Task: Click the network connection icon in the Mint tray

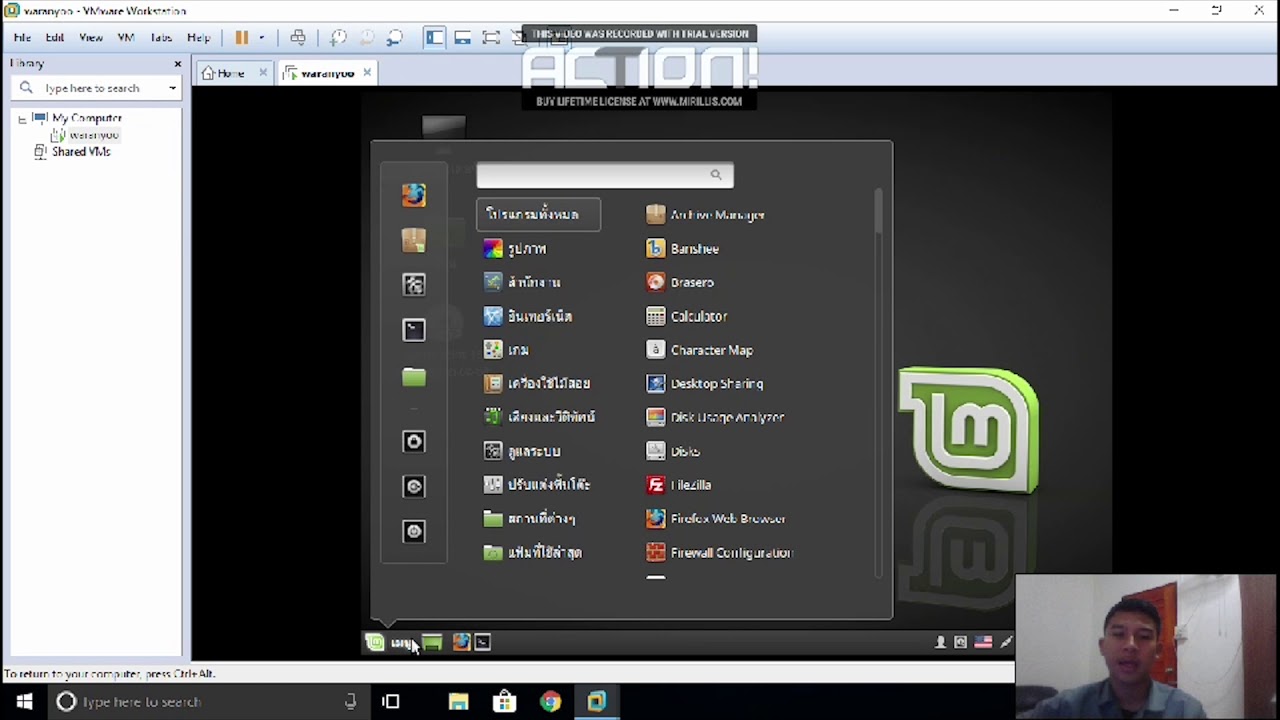Action: 1006,643
